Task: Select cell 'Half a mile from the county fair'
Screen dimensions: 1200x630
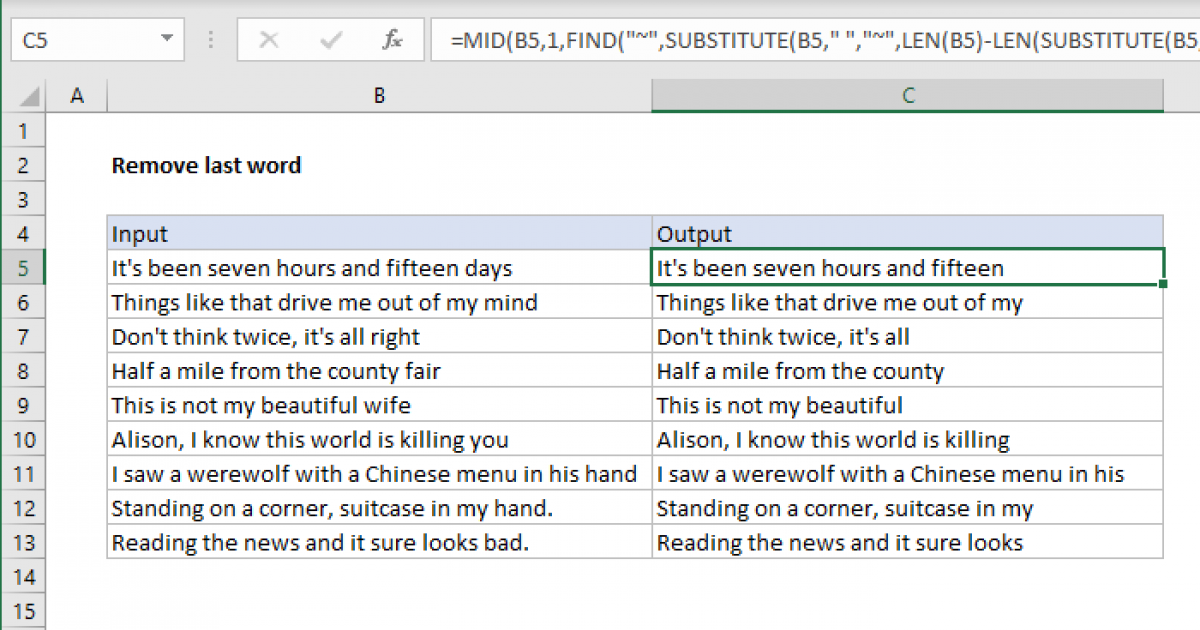Action: (379, 371)
